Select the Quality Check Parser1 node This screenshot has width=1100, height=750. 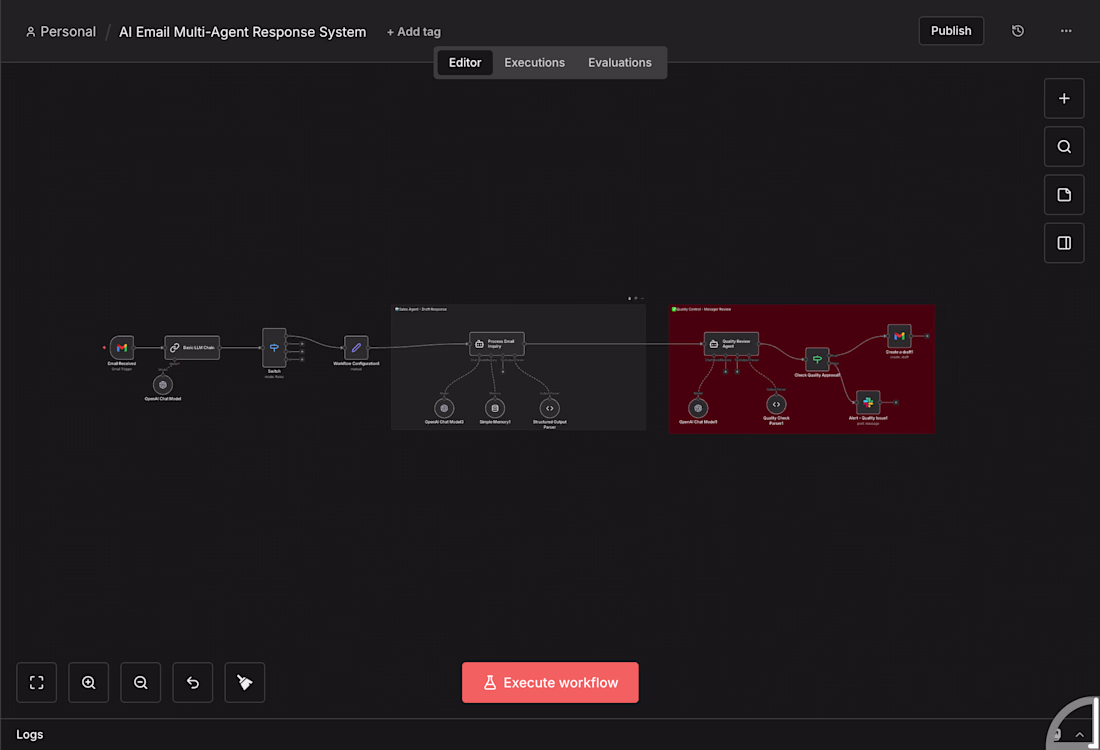click(776, 404)
